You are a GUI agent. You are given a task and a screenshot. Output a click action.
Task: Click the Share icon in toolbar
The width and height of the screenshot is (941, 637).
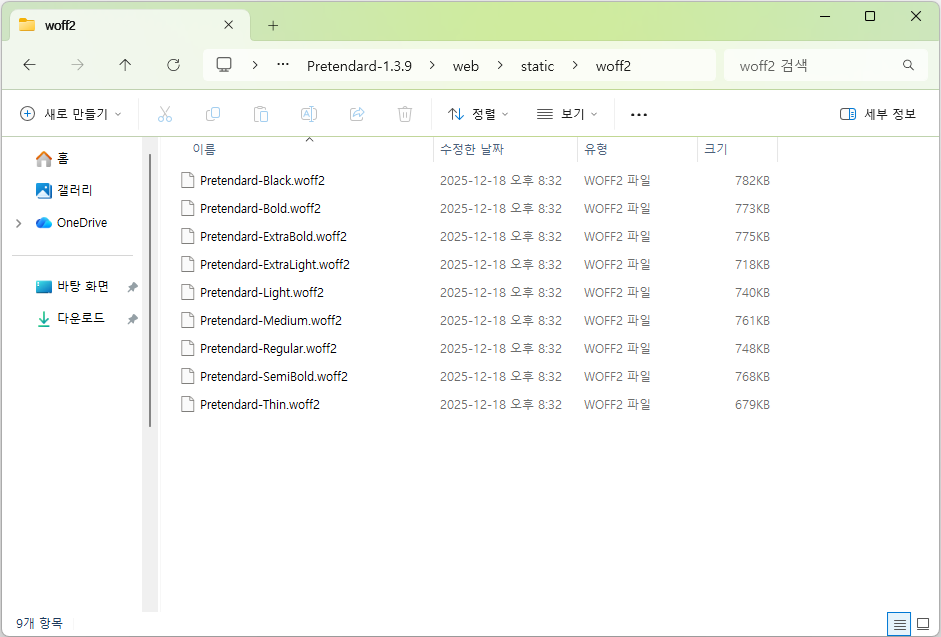pos(357,114)
